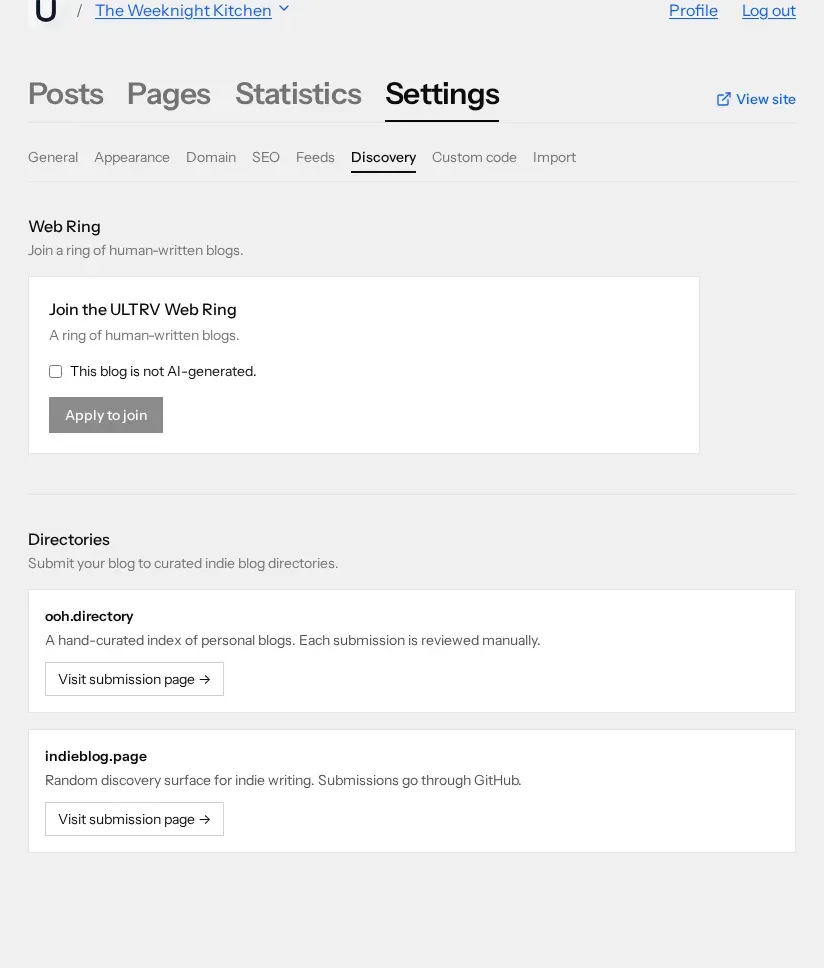The width and height of the screenshot is (824, 968).
Task: Click the U logo icon
Action: pos(46,11)
